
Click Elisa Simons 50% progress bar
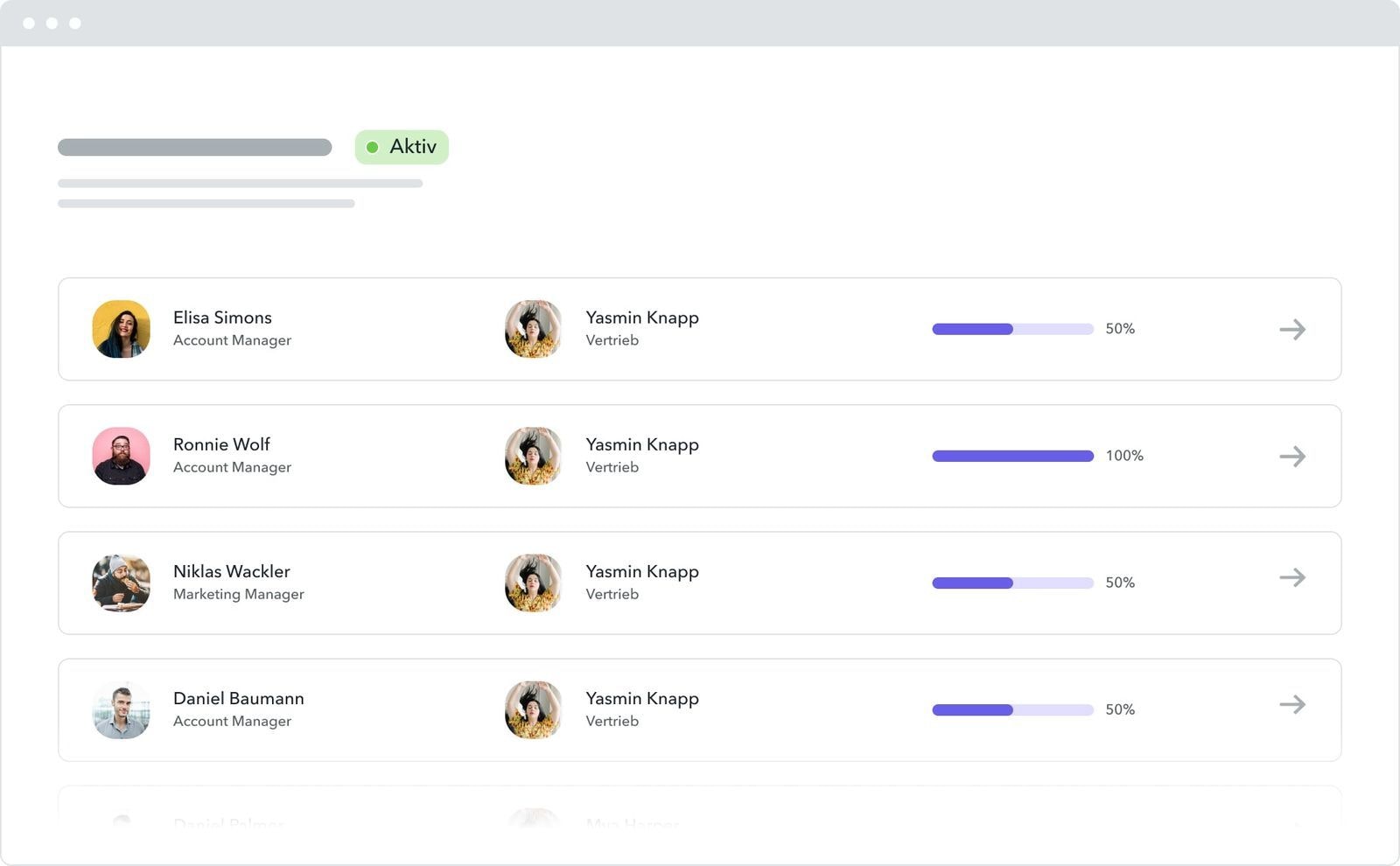pos(1012,330)
